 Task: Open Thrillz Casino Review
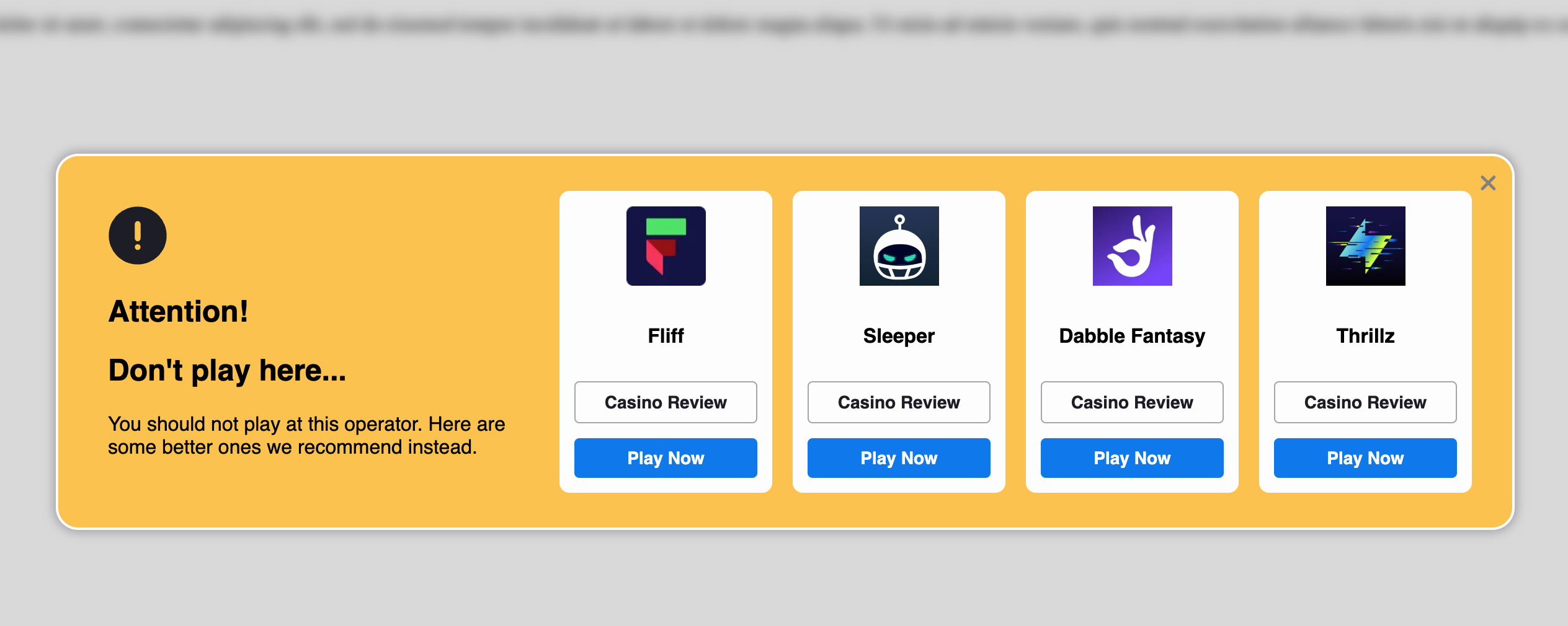[1365, 402]
